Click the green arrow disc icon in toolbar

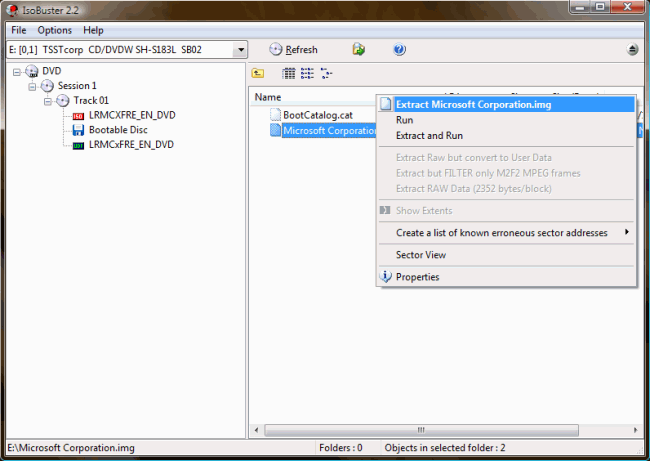point(358,50)
